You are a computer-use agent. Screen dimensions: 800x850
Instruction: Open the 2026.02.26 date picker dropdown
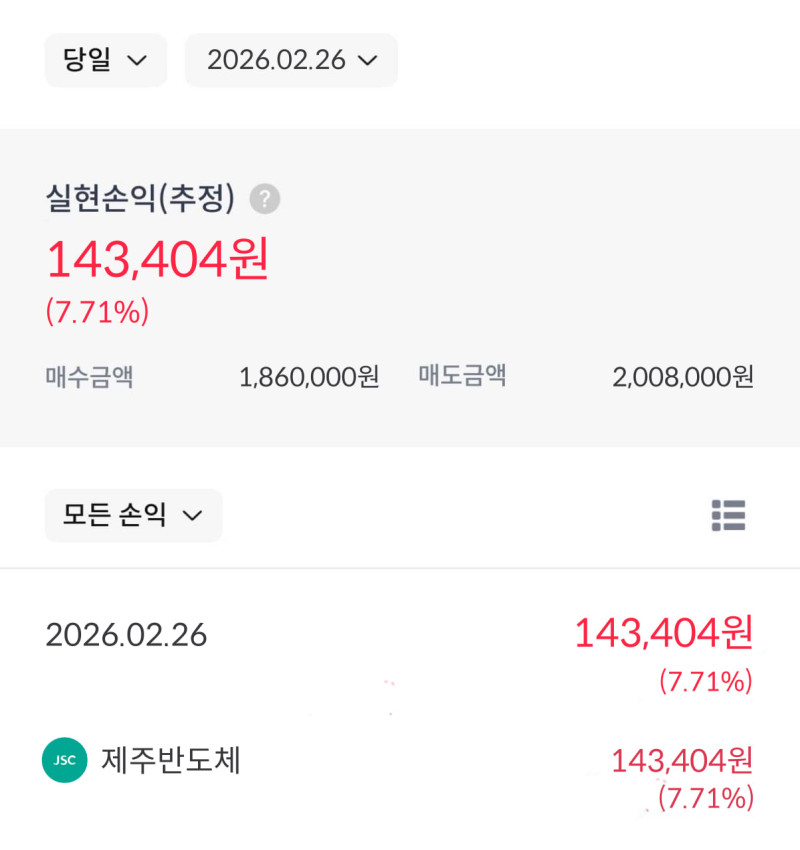coord(291,60)
